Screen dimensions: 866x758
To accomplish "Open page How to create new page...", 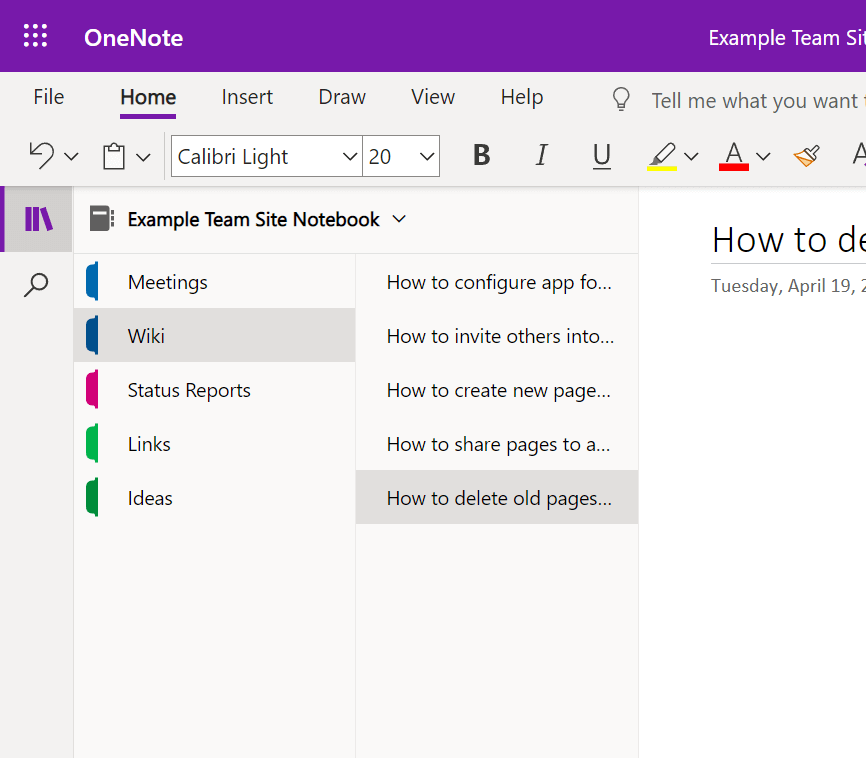I will pyautogui.click(x=497, y=390).
